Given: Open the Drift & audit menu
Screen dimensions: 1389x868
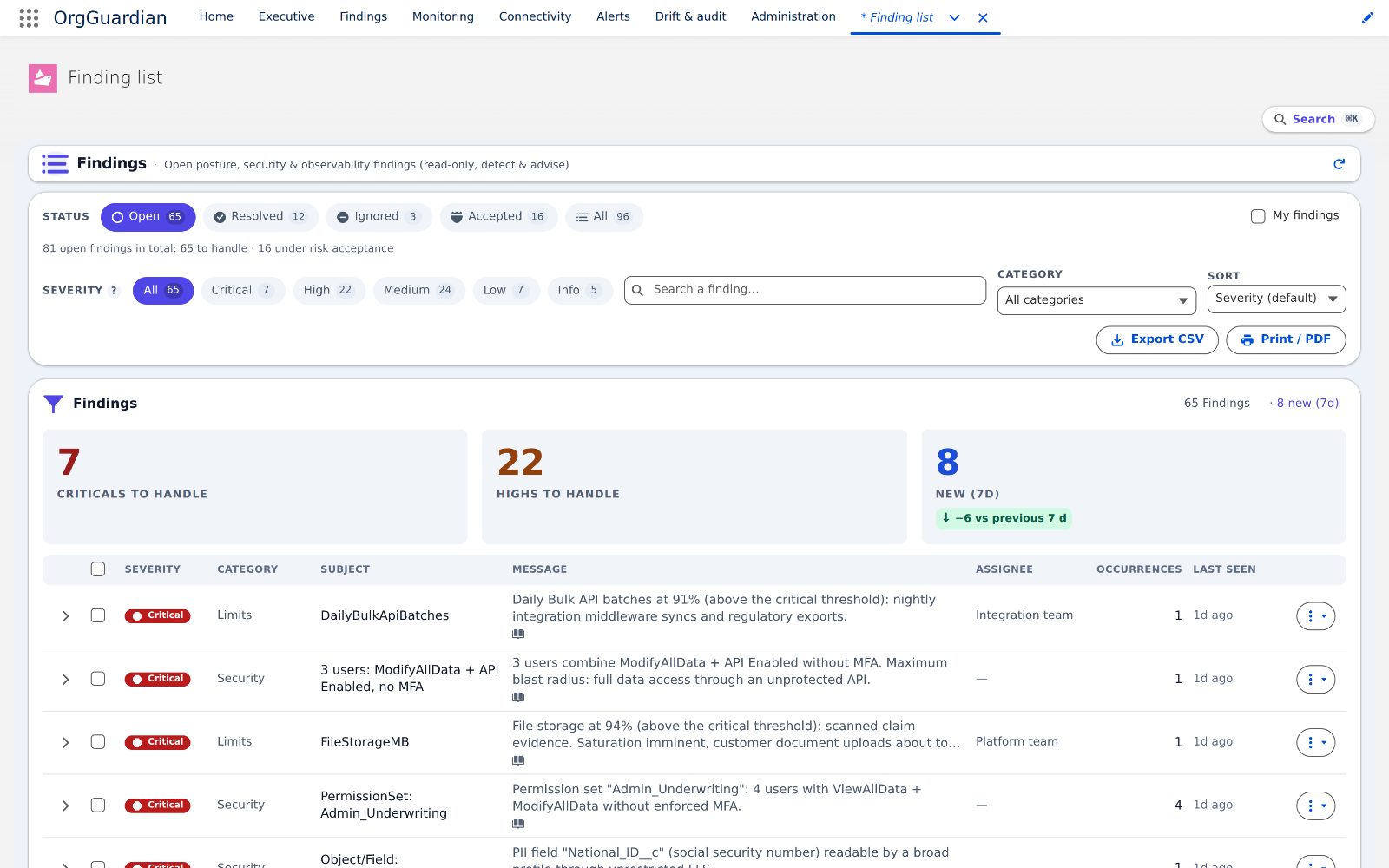Looking at the screenshot, I should 691,16.
